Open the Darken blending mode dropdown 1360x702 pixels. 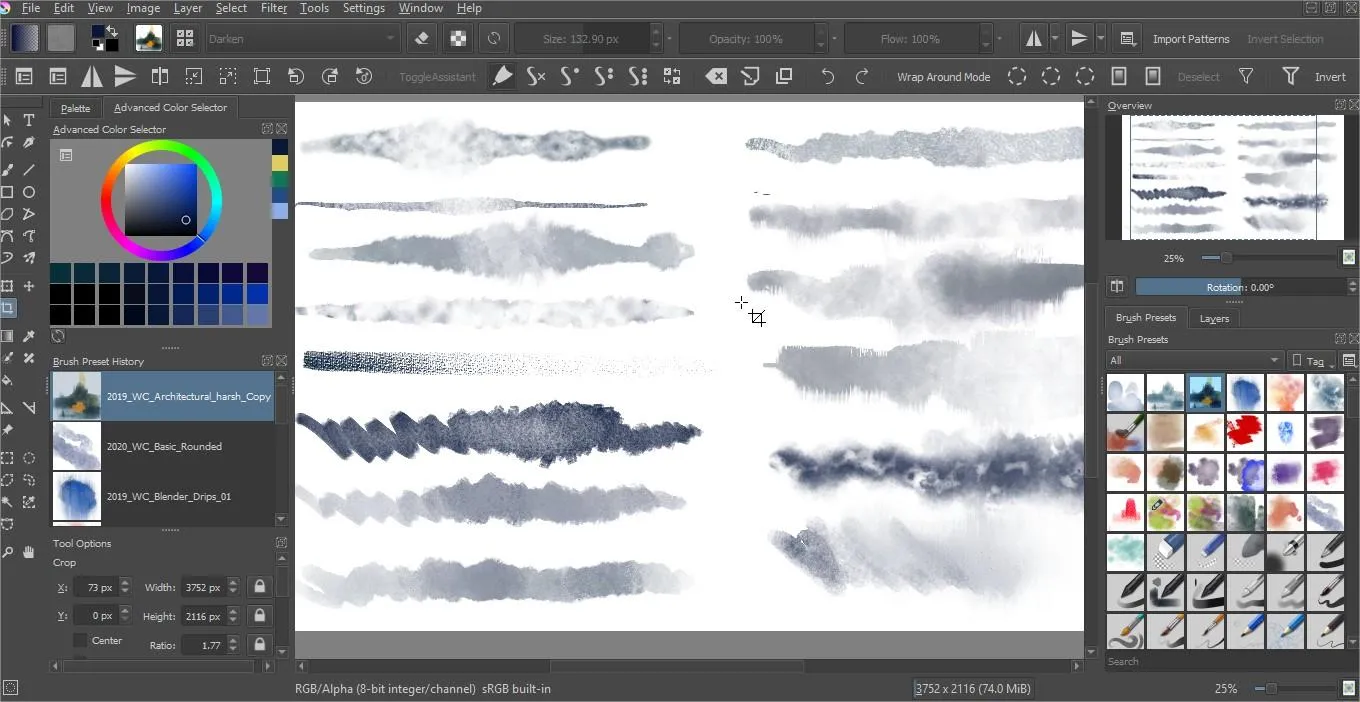(304, 39)
